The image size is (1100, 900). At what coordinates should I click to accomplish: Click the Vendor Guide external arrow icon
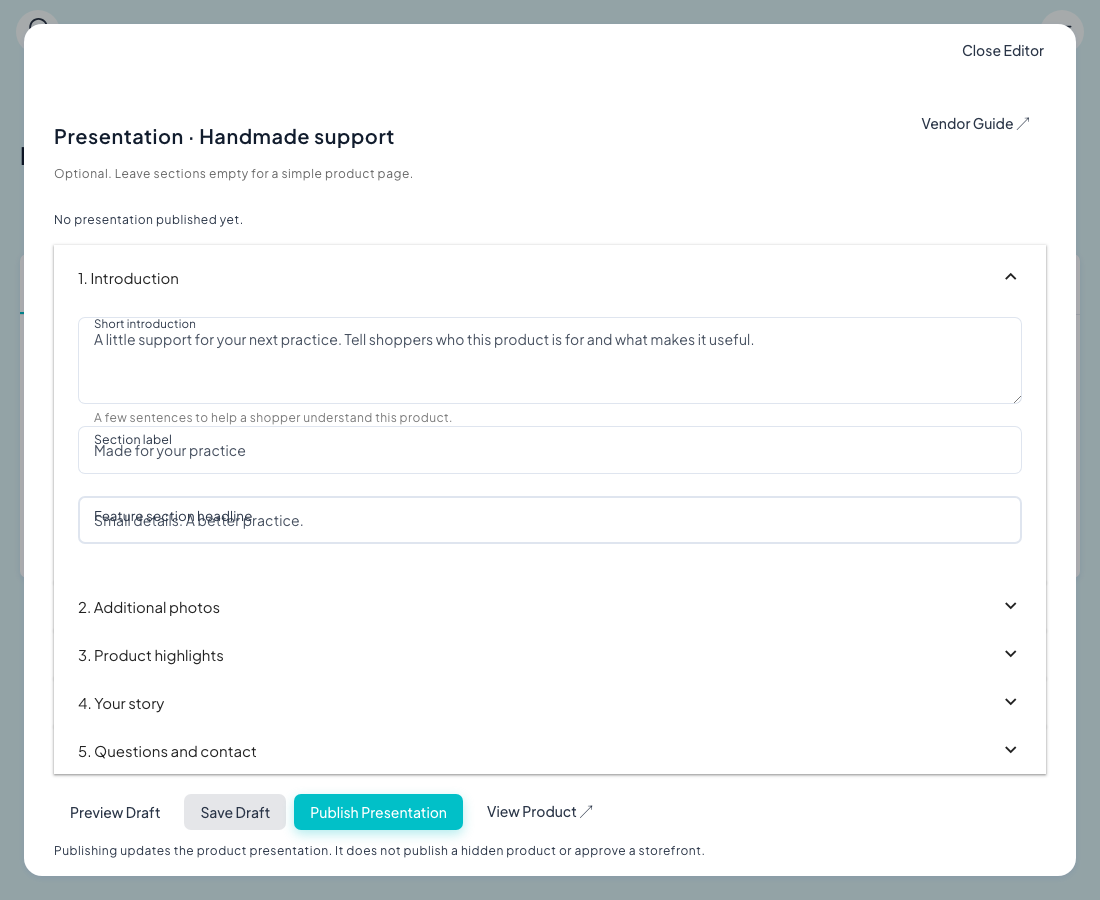point(1024,123)
